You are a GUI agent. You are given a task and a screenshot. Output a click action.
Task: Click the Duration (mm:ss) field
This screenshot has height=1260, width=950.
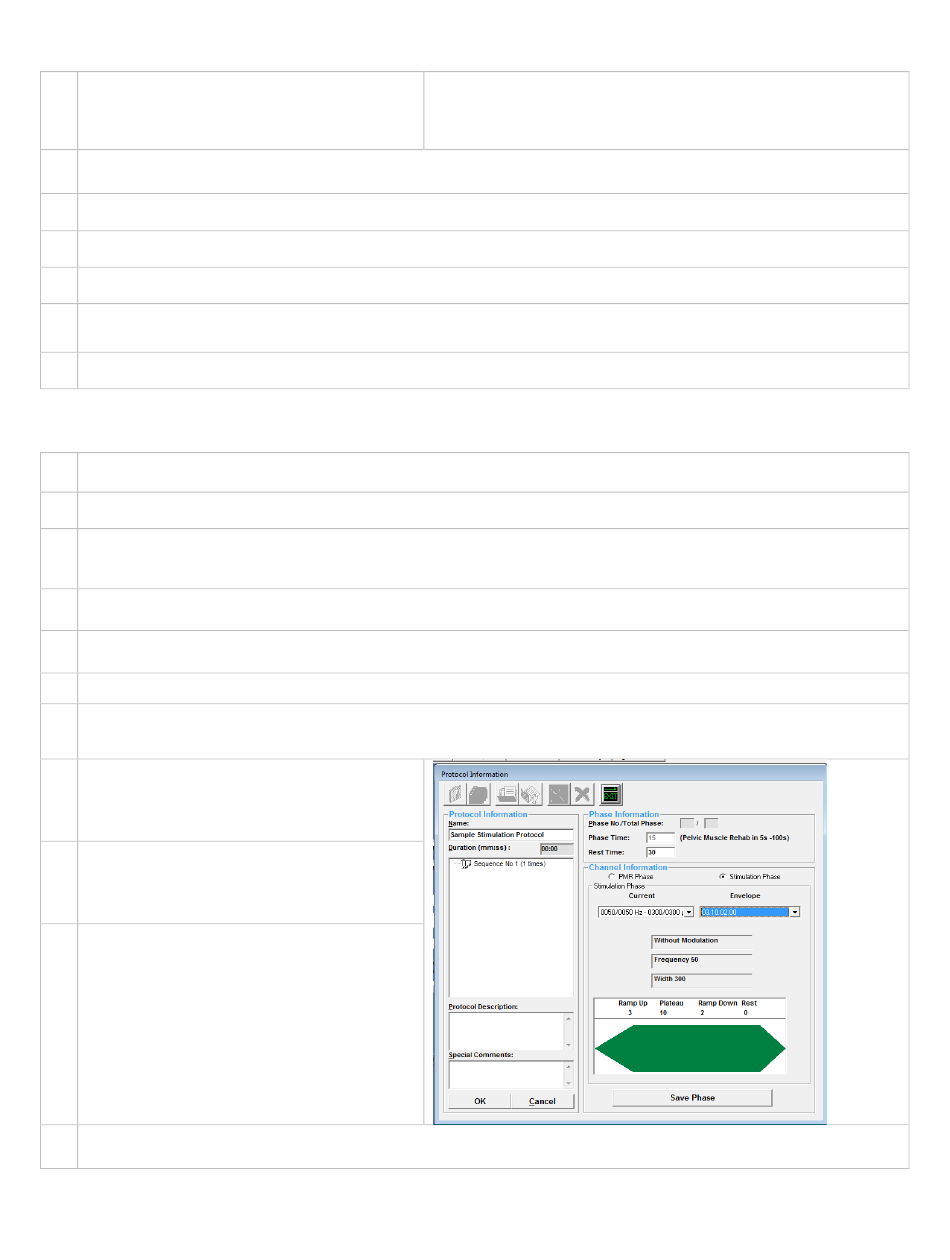click(556, 847)
